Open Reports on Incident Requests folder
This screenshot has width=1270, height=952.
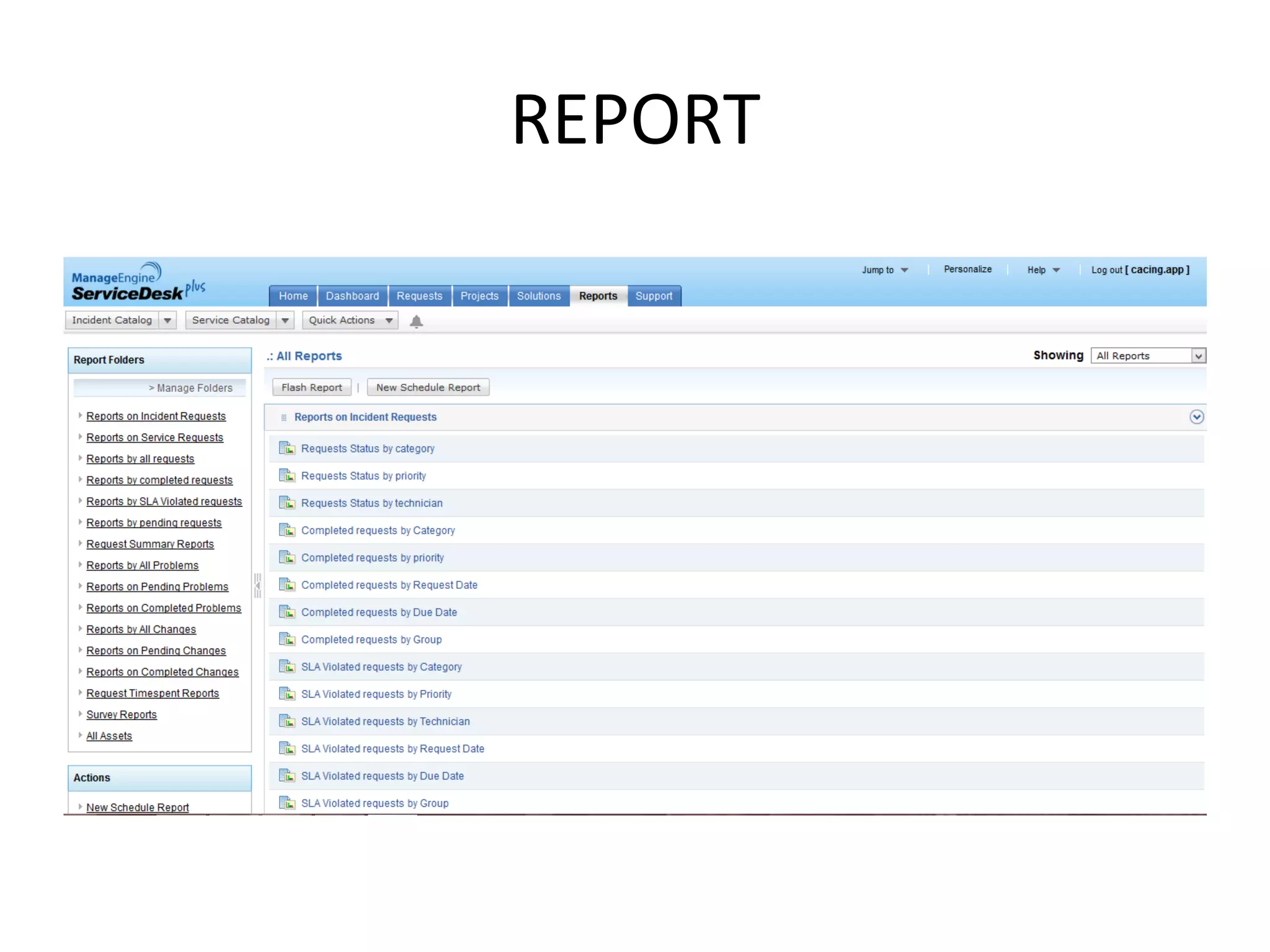[x=156, y=416]
